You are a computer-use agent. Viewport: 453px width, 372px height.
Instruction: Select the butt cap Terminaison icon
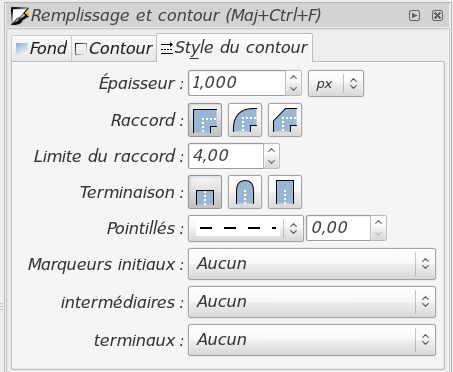tap(205, 192)
